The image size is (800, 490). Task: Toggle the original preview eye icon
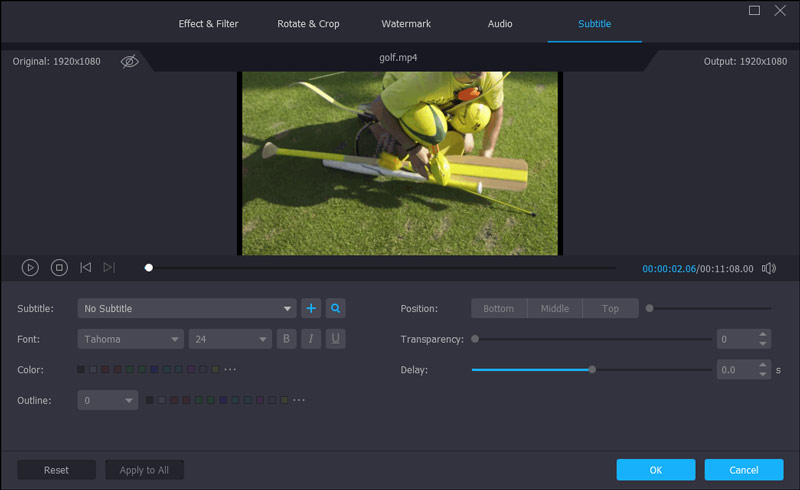[x=129, y=61]
